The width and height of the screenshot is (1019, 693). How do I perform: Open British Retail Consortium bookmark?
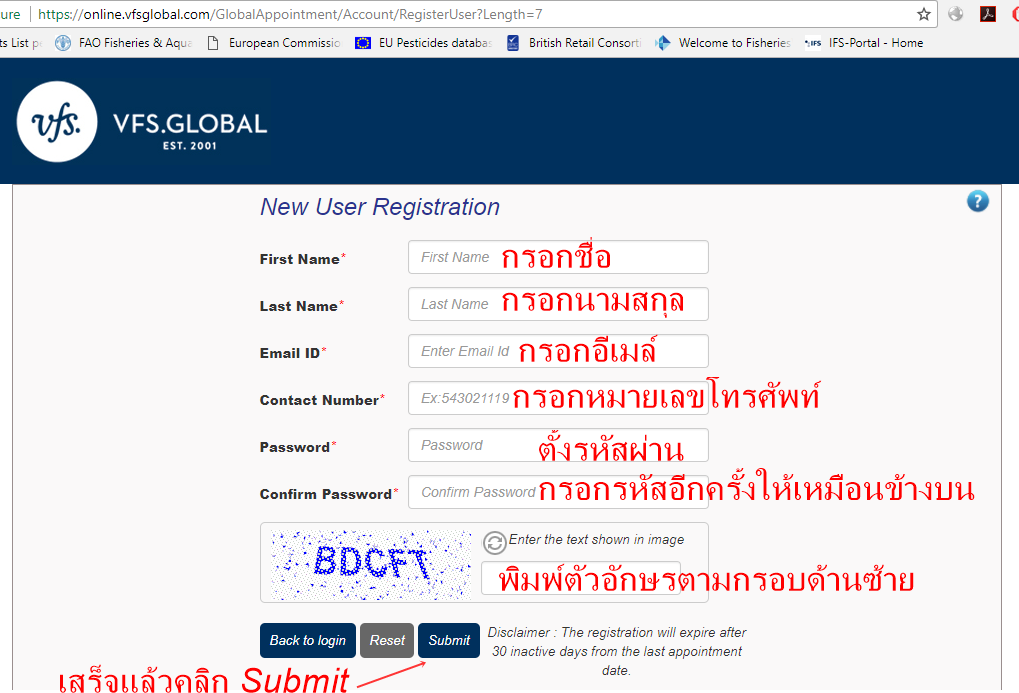(574, 43)
